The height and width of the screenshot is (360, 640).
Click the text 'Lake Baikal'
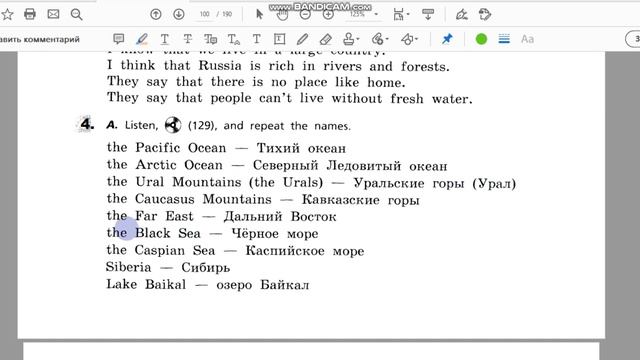point(146,284)
